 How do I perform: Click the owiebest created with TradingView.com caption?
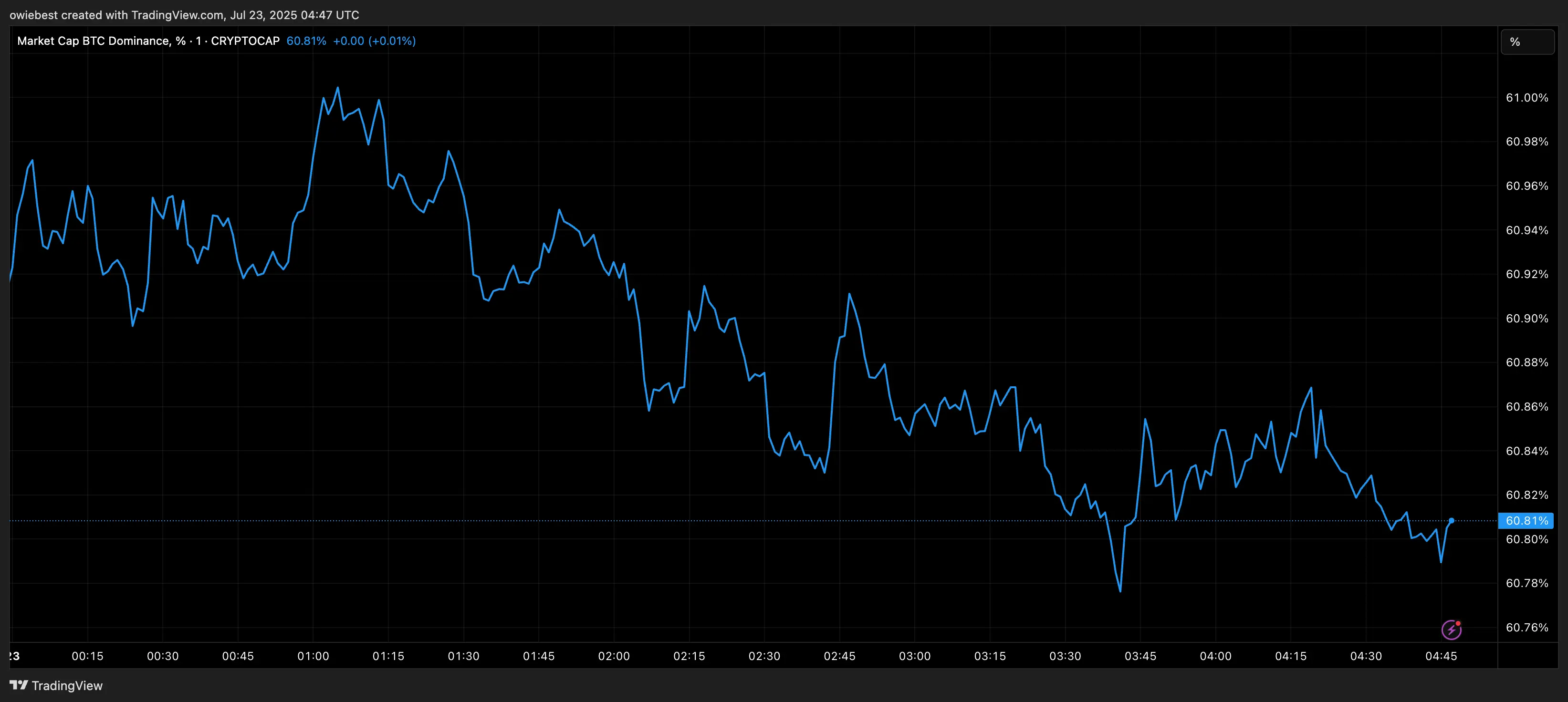pos(185,15)
